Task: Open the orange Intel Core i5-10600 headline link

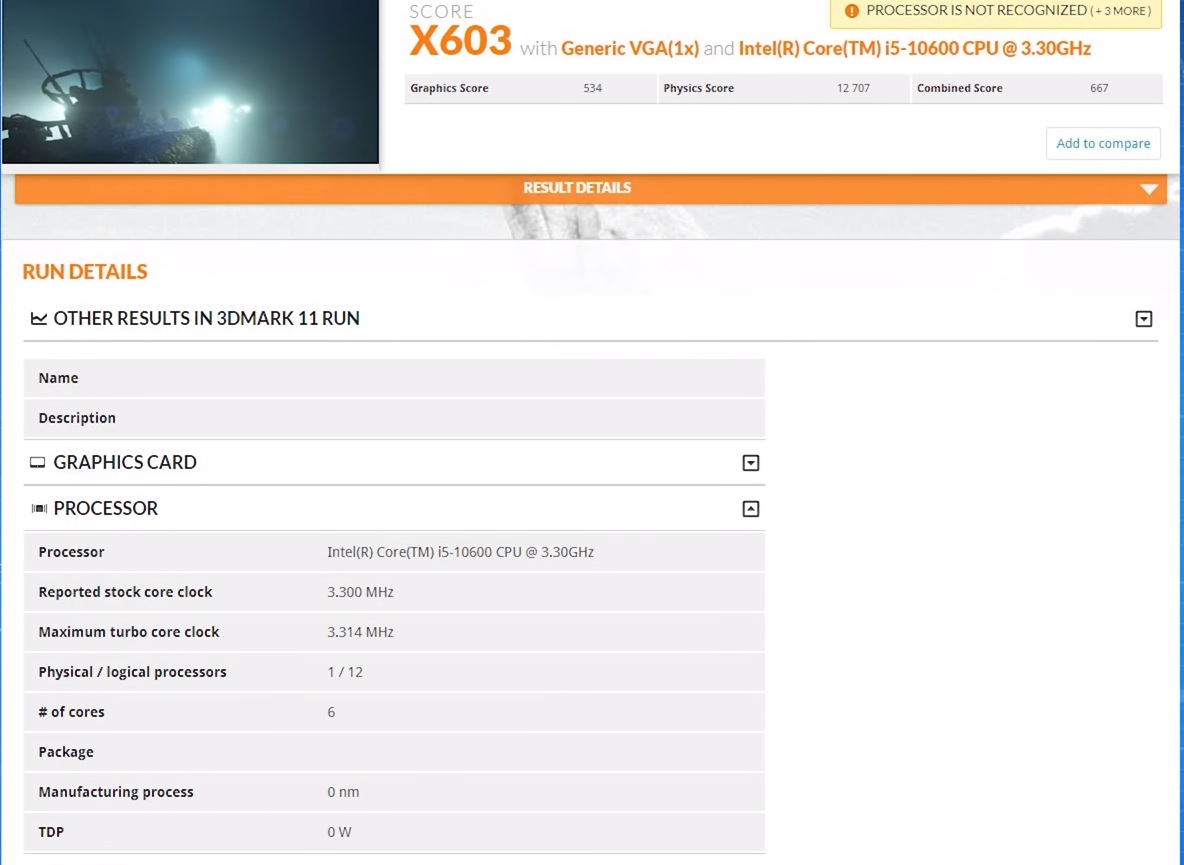Action: tap(914, 48)
